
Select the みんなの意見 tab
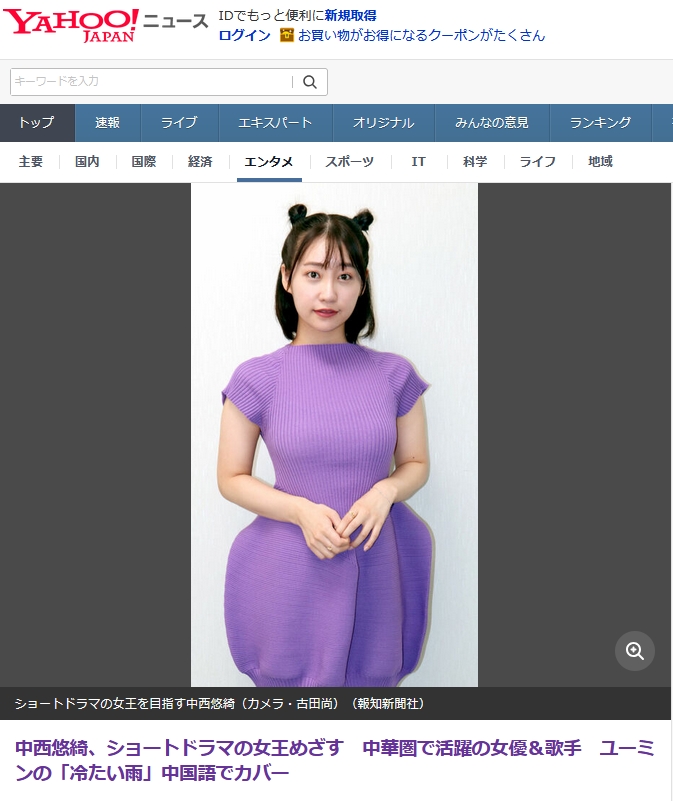pyautogui.click(x=492, y=123)
